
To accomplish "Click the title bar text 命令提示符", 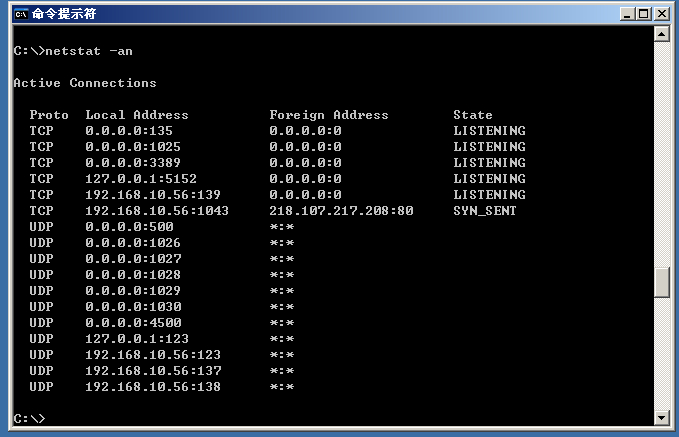I will [x=64, y=14].
